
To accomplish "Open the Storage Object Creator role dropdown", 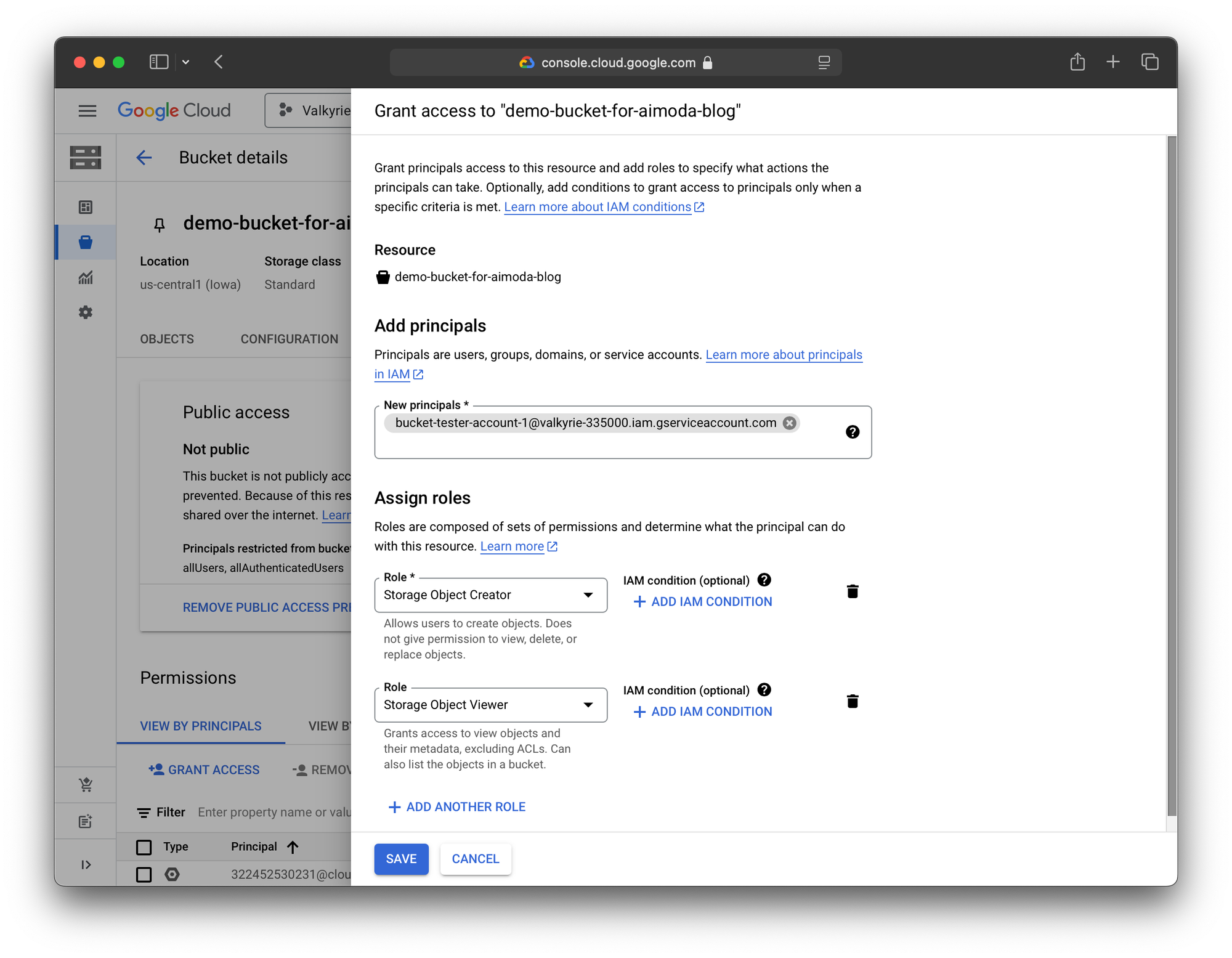I will 490,595.
